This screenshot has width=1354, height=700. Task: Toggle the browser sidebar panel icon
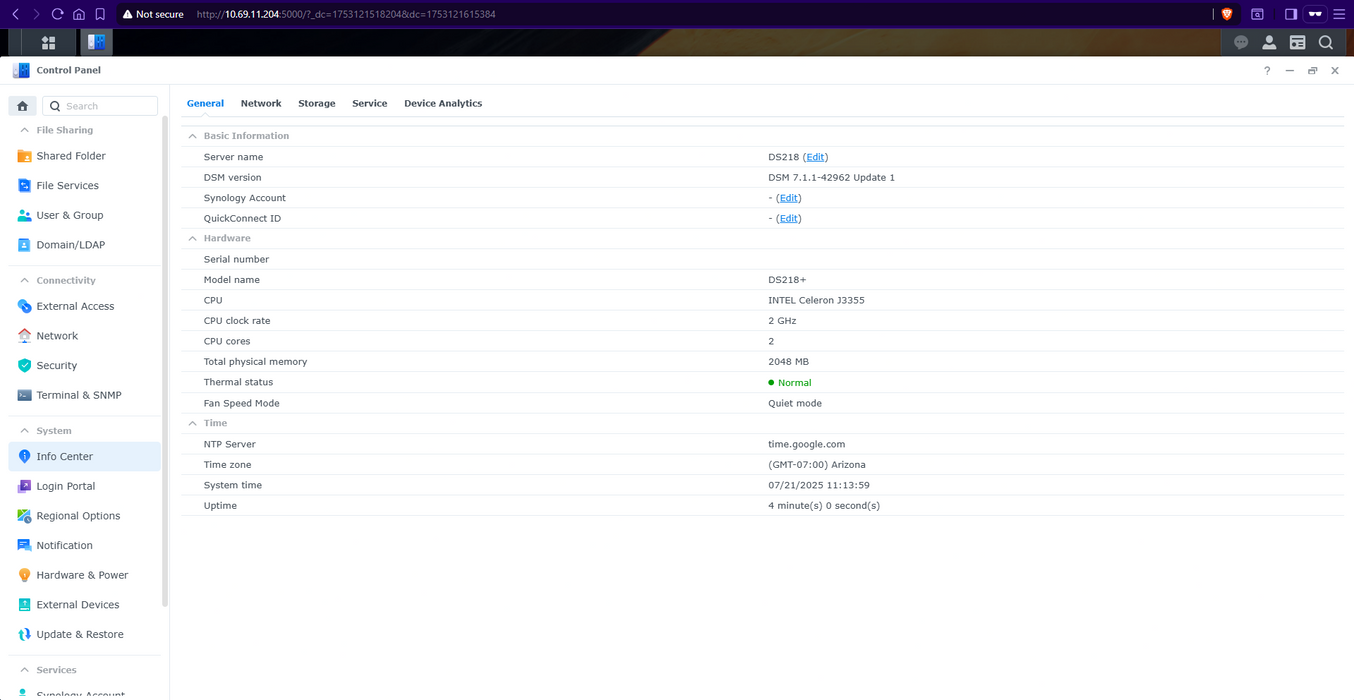[1291, 14]
